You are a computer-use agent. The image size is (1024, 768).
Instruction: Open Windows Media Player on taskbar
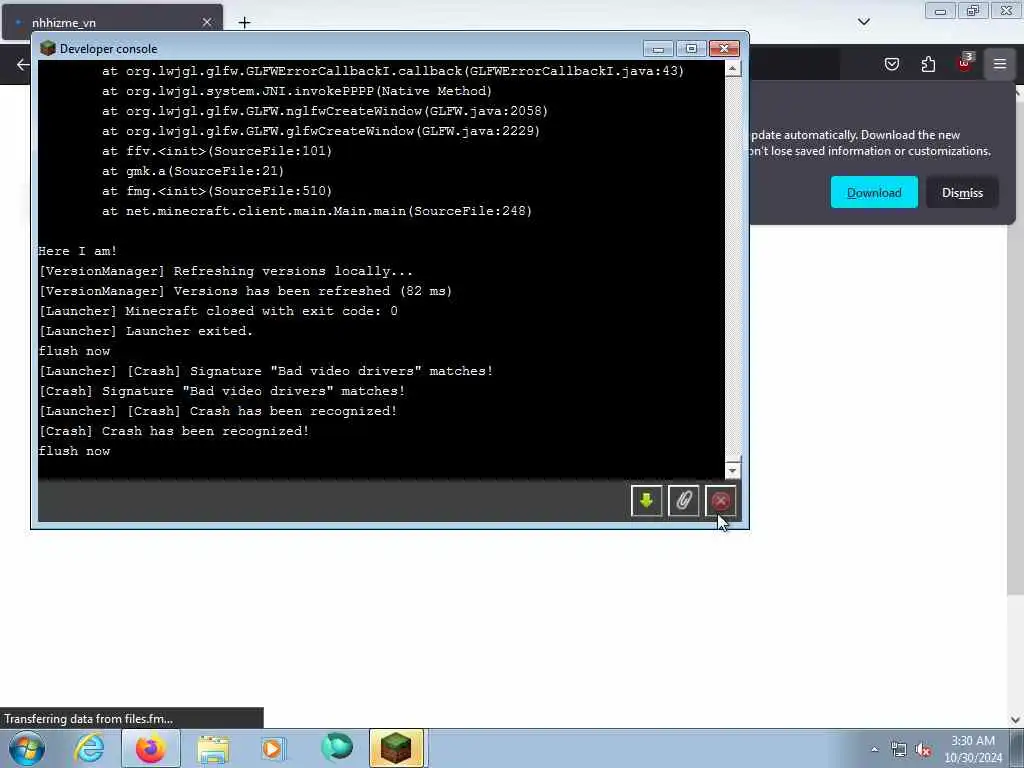click(273, 748)
